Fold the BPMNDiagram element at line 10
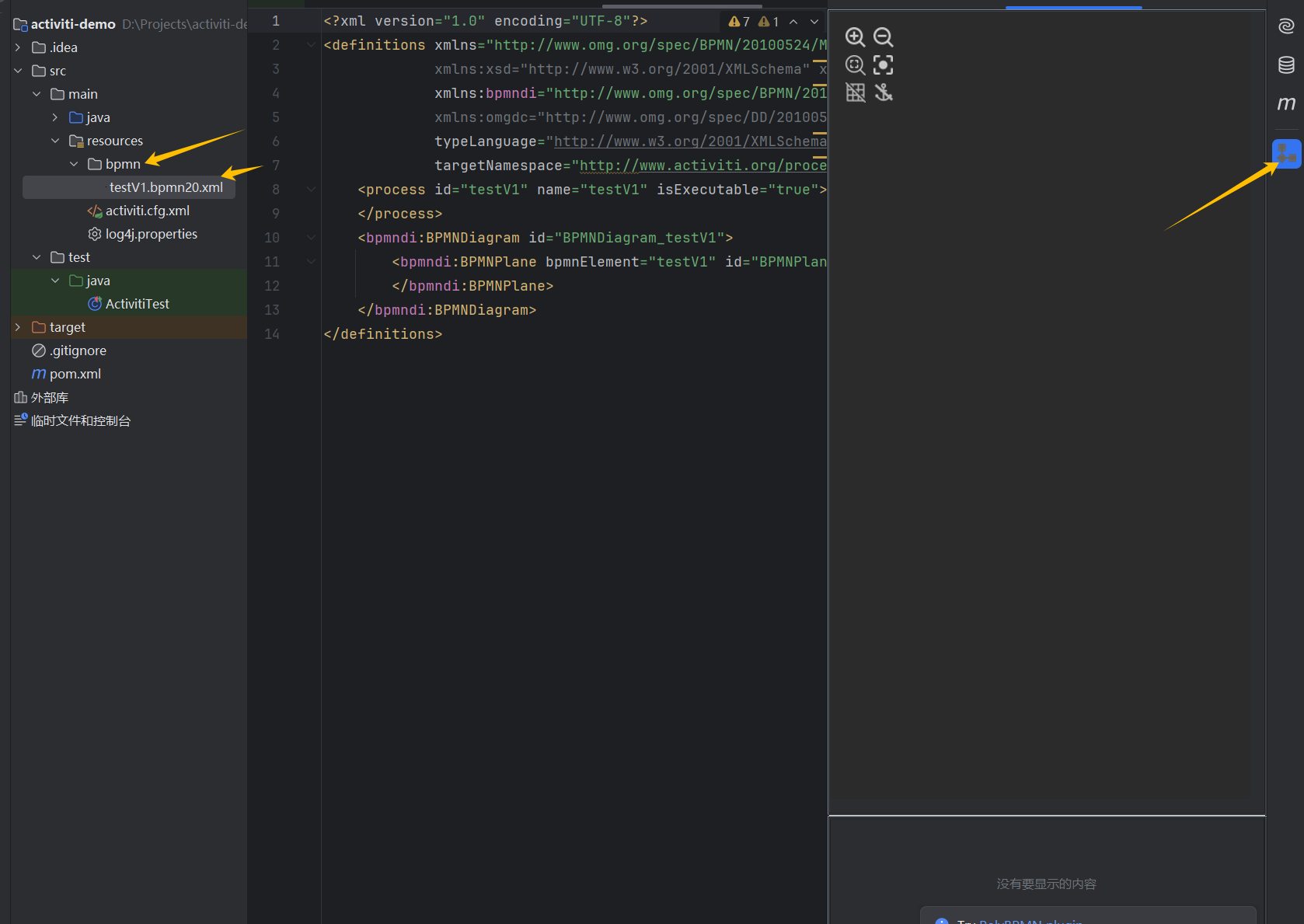This screenshot has height=924, width=1304. 311,238
